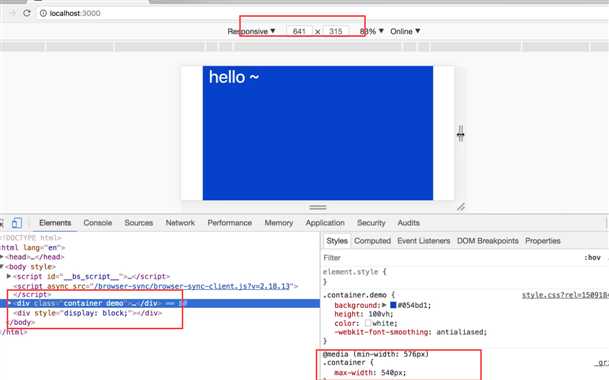Reload the localhost page

pyautogui.click(x=26, y=13)
